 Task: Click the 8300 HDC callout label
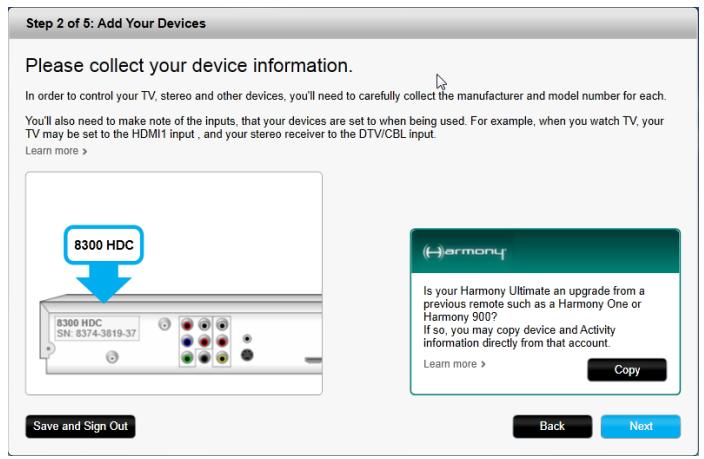tap(104, 245)
